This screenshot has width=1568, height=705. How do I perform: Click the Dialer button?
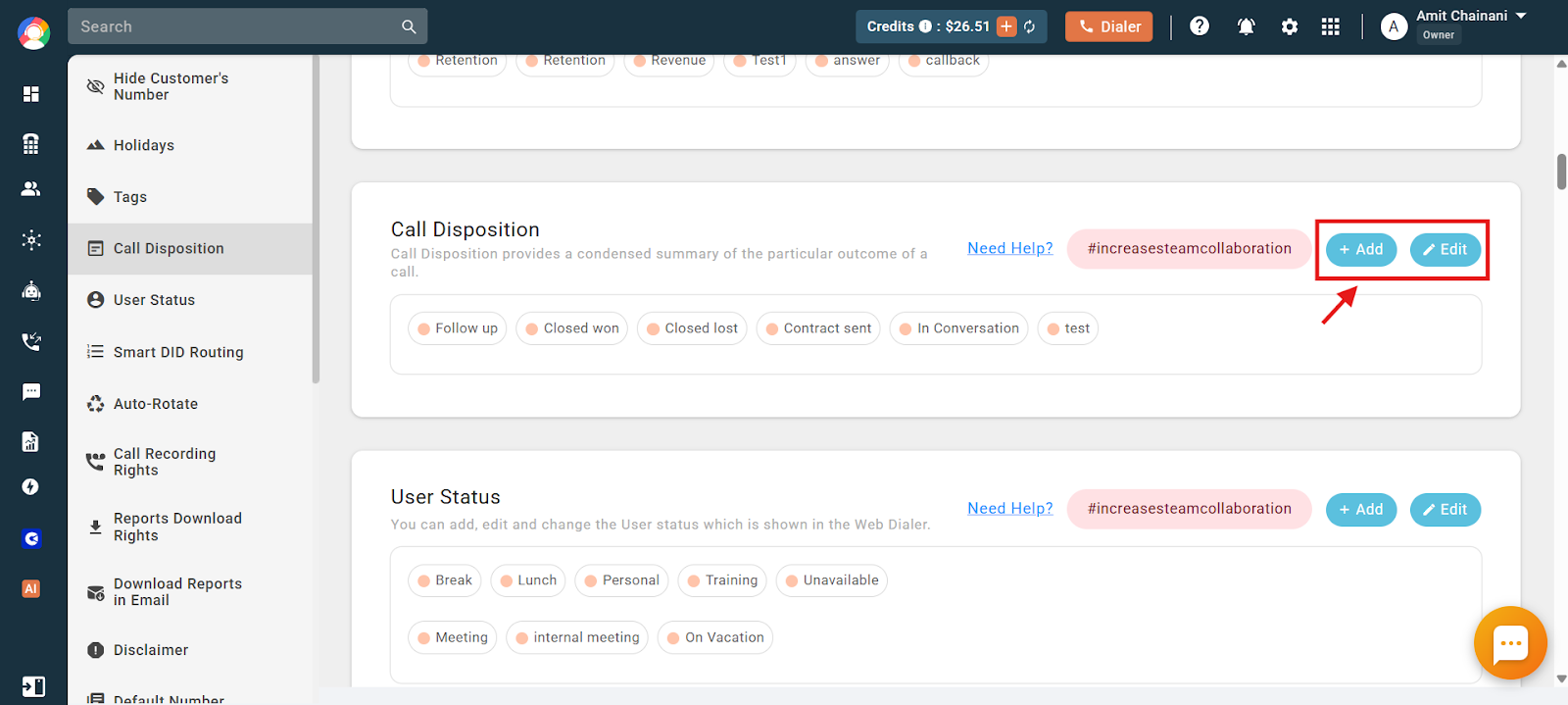point(1109,26)
